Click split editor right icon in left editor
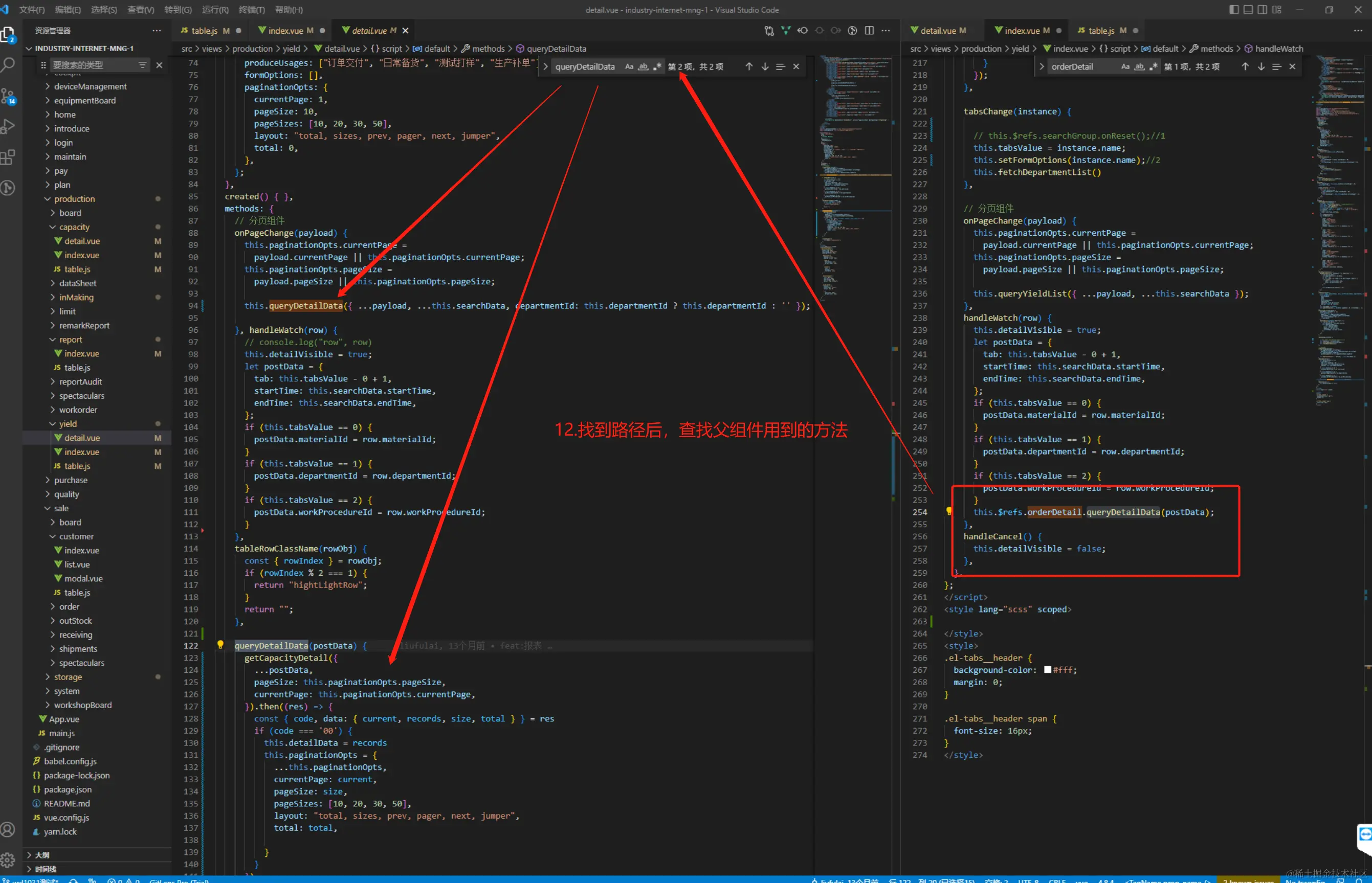The width and height of the screenshot is (1372, 883). 869,30
